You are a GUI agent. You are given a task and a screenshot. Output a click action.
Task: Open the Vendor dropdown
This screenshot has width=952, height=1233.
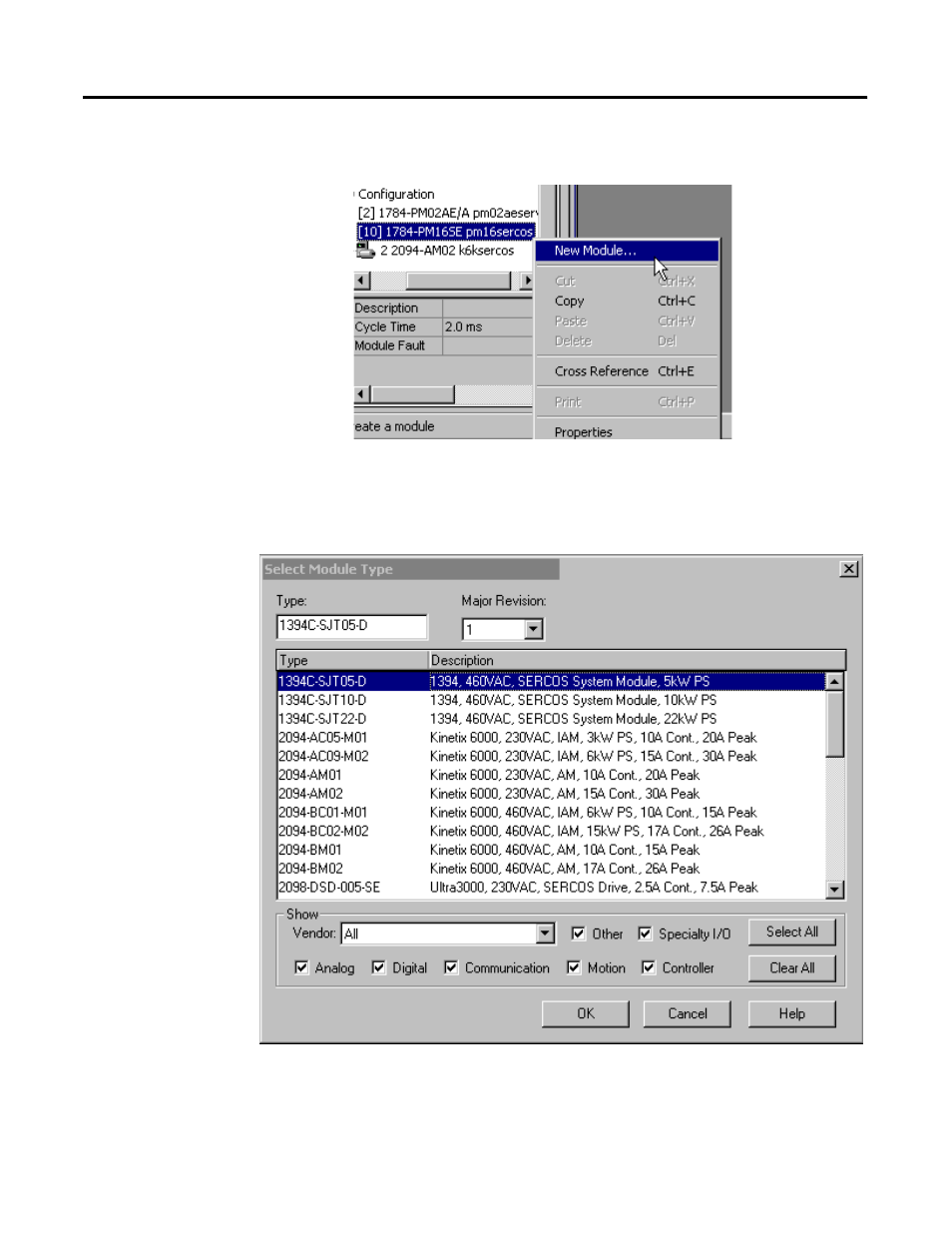(x=545, y=933)
